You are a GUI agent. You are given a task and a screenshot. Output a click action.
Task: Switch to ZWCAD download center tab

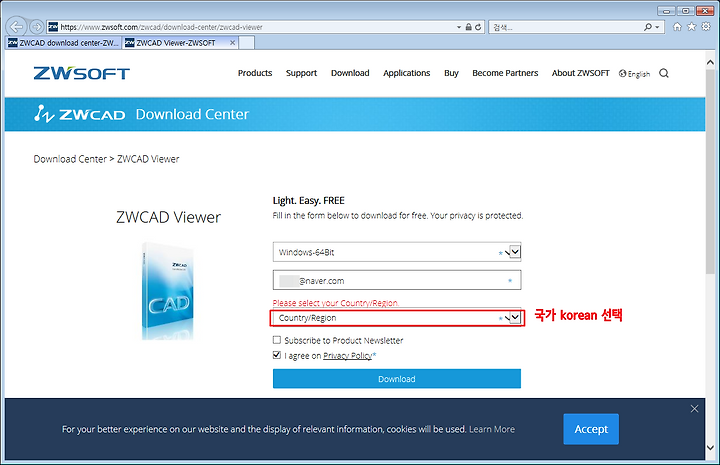pos(64,43)
